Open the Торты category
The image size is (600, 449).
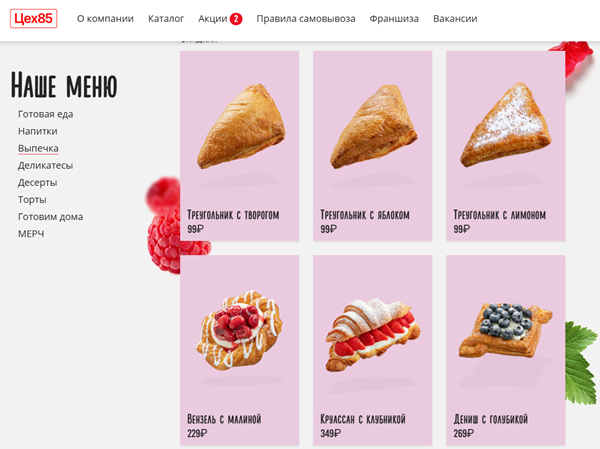[x=32, y=199]
